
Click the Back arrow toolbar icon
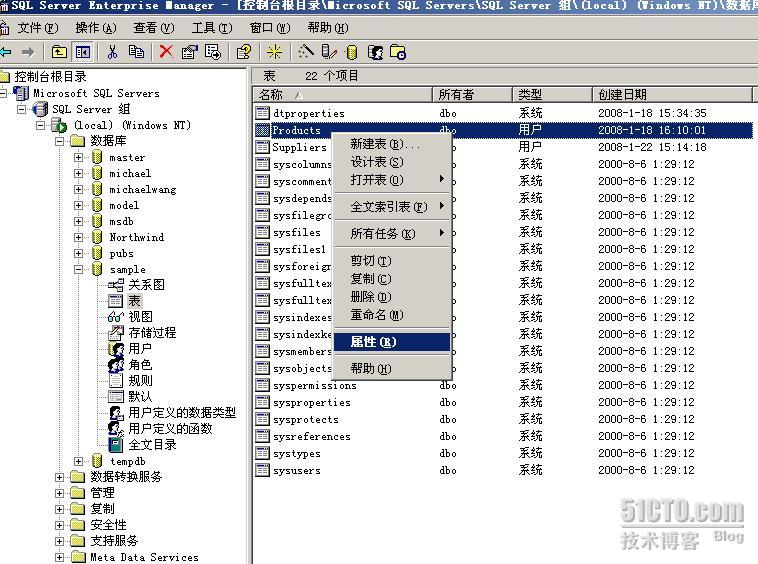(x=6, y=52)
